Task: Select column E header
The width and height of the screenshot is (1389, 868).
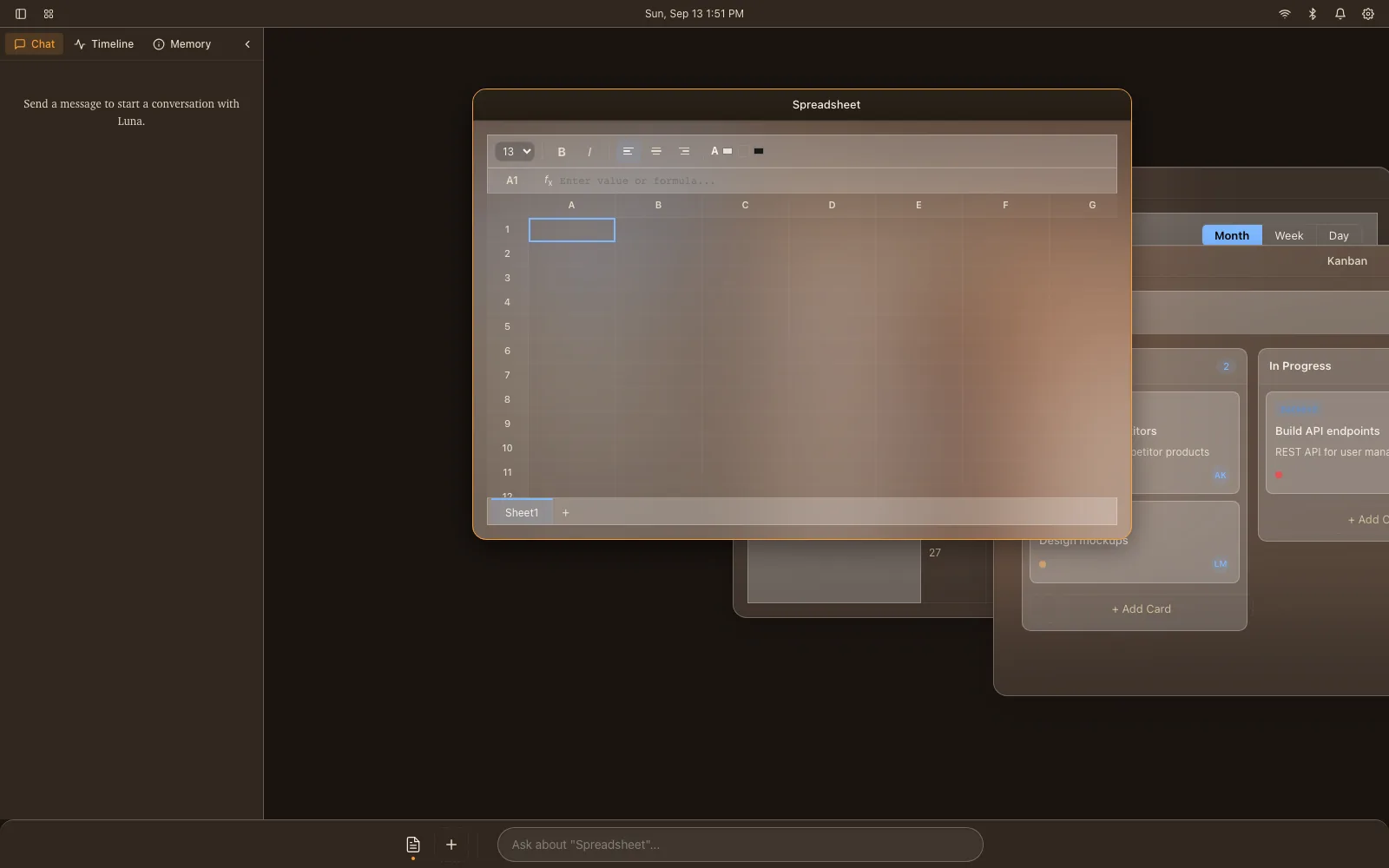Action: 918,206
